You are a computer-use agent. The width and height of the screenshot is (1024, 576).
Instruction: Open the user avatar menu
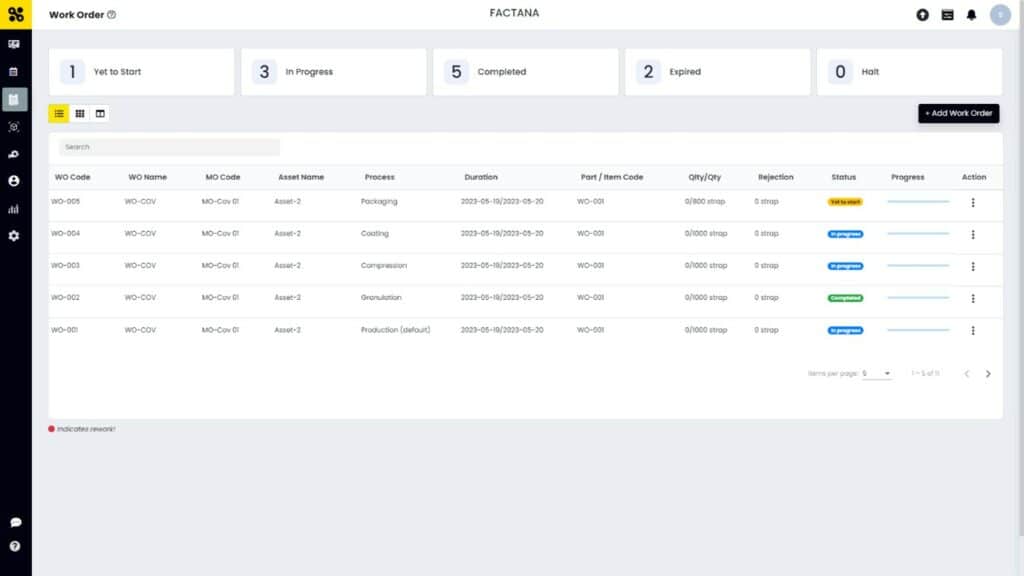pos(1000,14)
